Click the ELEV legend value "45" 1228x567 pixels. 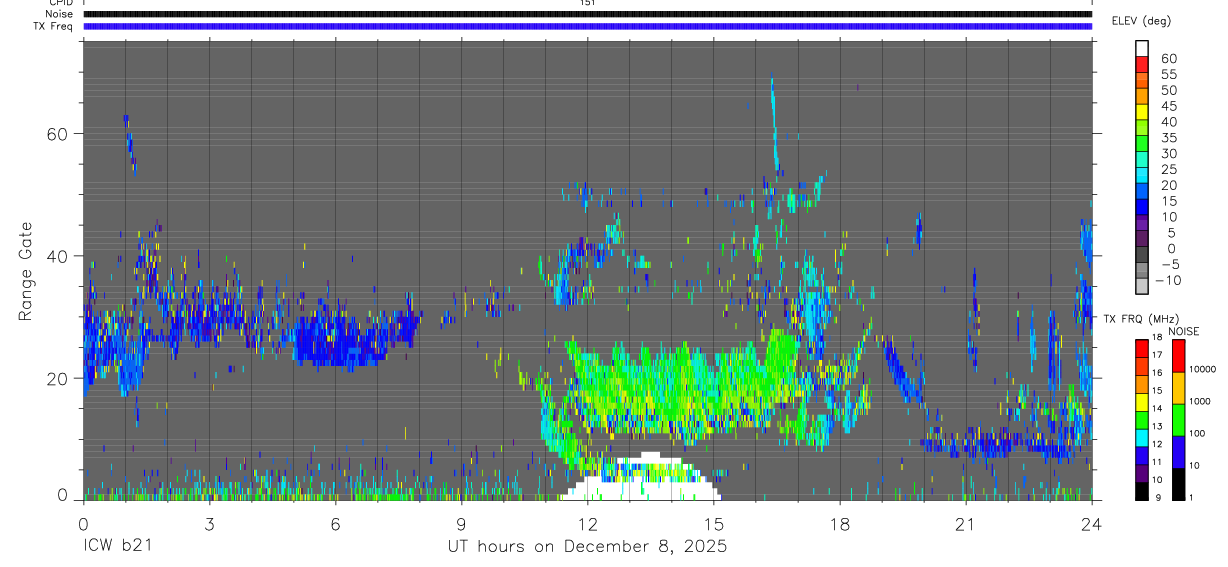(x=1169, y=106)
